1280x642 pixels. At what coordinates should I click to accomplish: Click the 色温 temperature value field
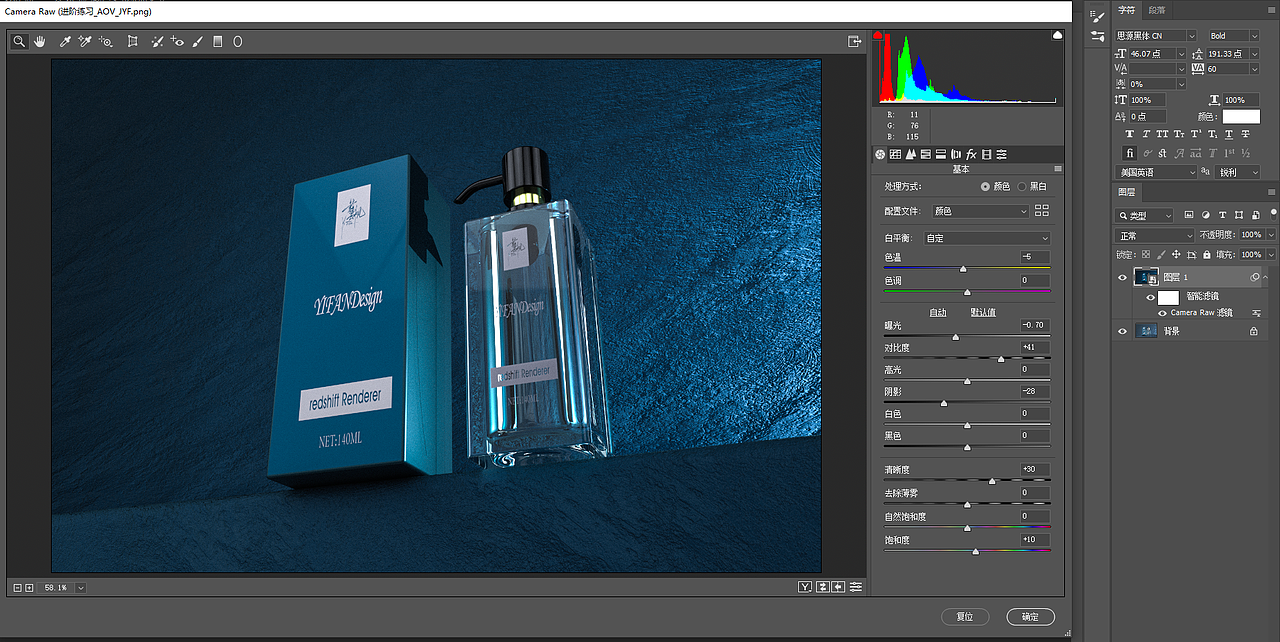point(1034,258)
